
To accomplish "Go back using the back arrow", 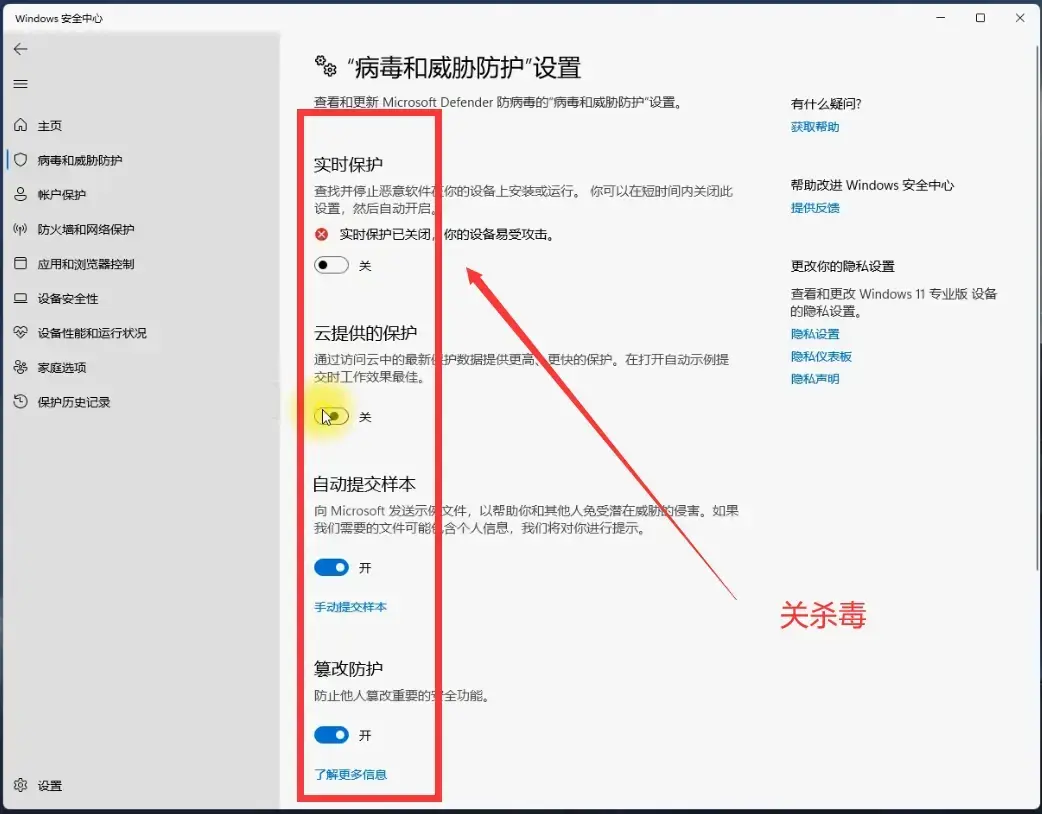I will [x=21, y=49].
